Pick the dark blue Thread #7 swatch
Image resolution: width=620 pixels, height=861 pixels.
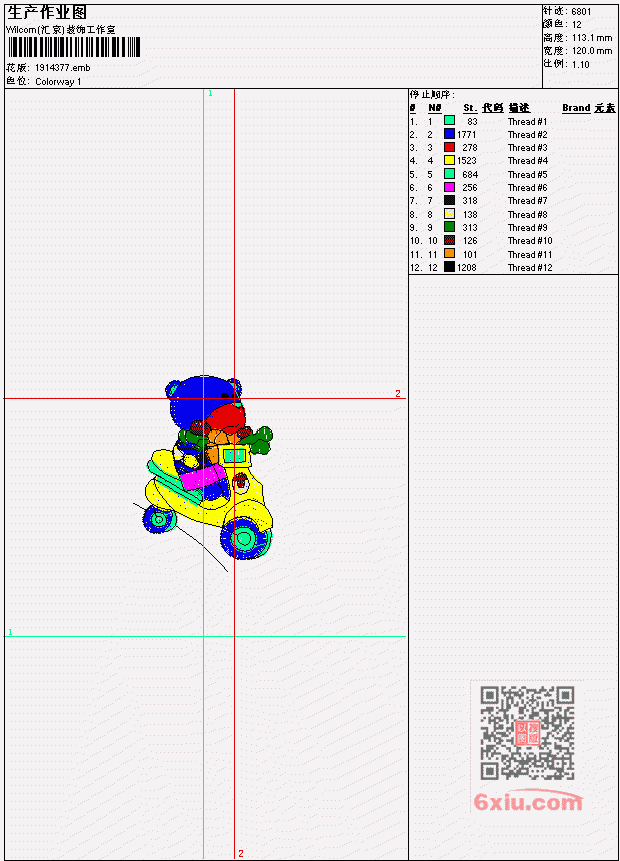pyautogui.click(x=449, y=200)
